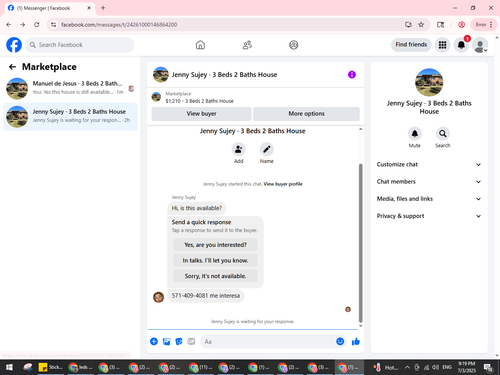Open the Facebook menu grid icon

(442, 45)
